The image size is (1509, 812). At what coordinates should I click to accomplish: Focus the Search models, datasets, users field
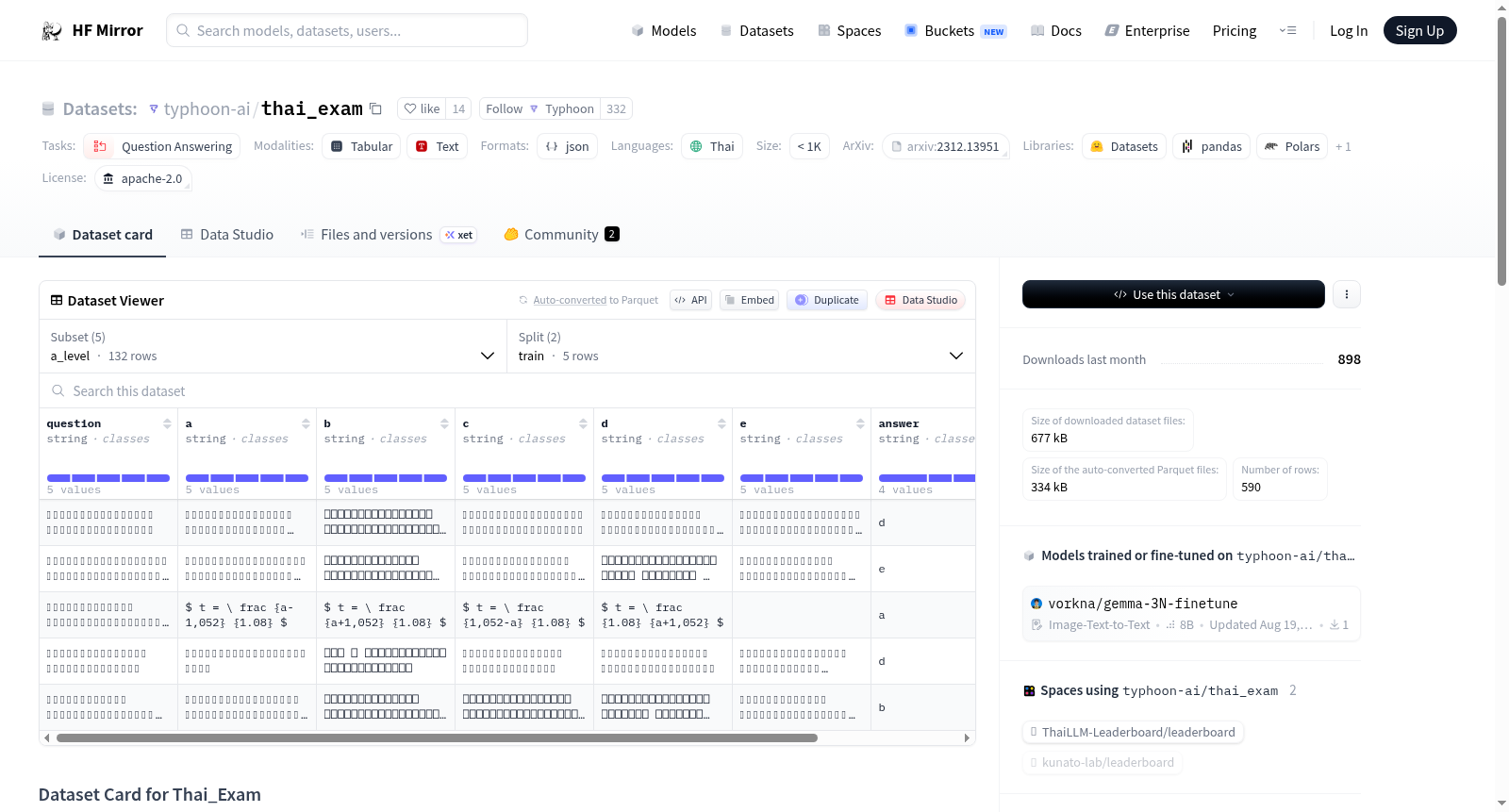click(x=347, y=30)
